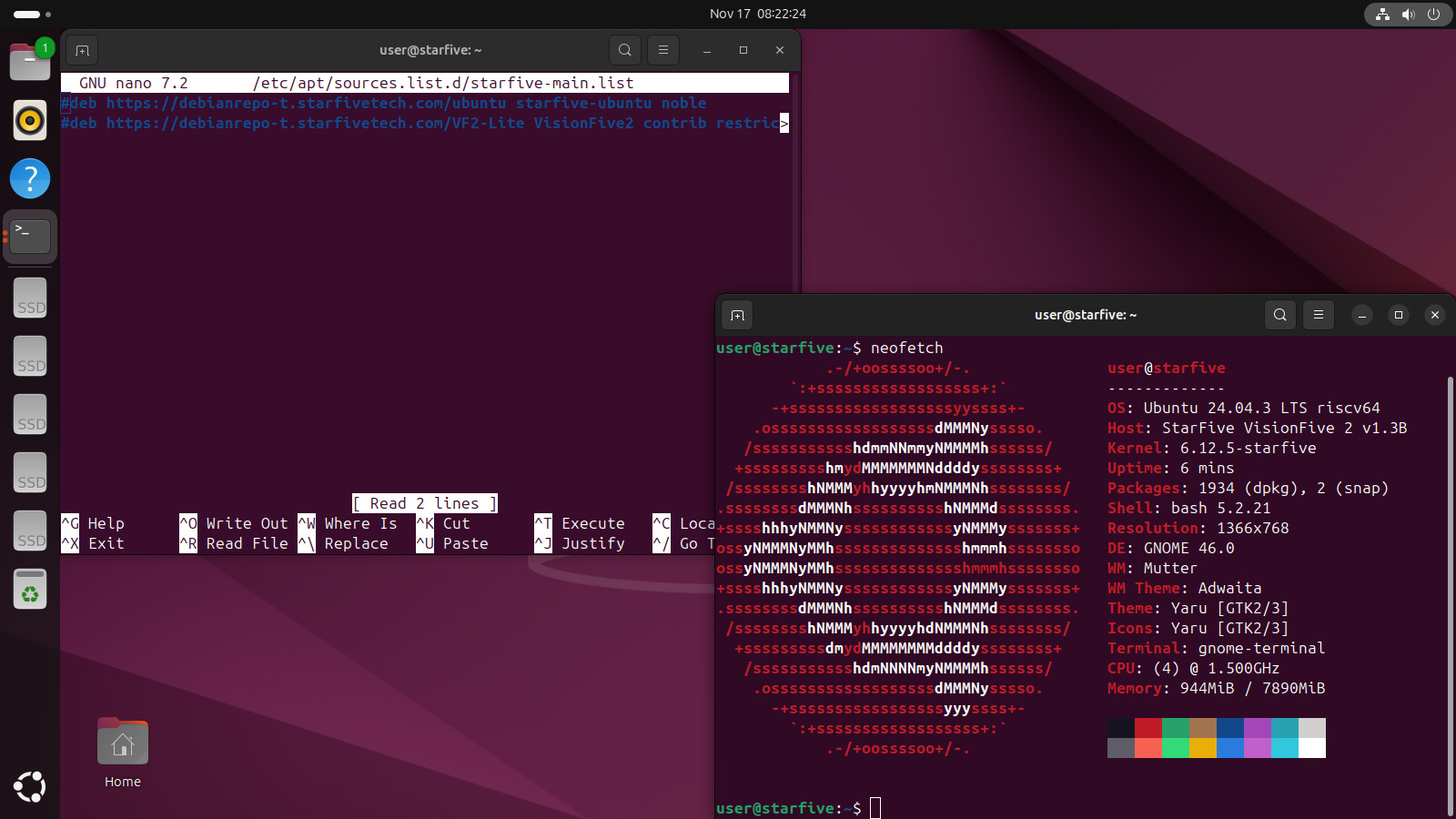
Task: Open the Files app with notification badge
Action: tap(30, 62)
